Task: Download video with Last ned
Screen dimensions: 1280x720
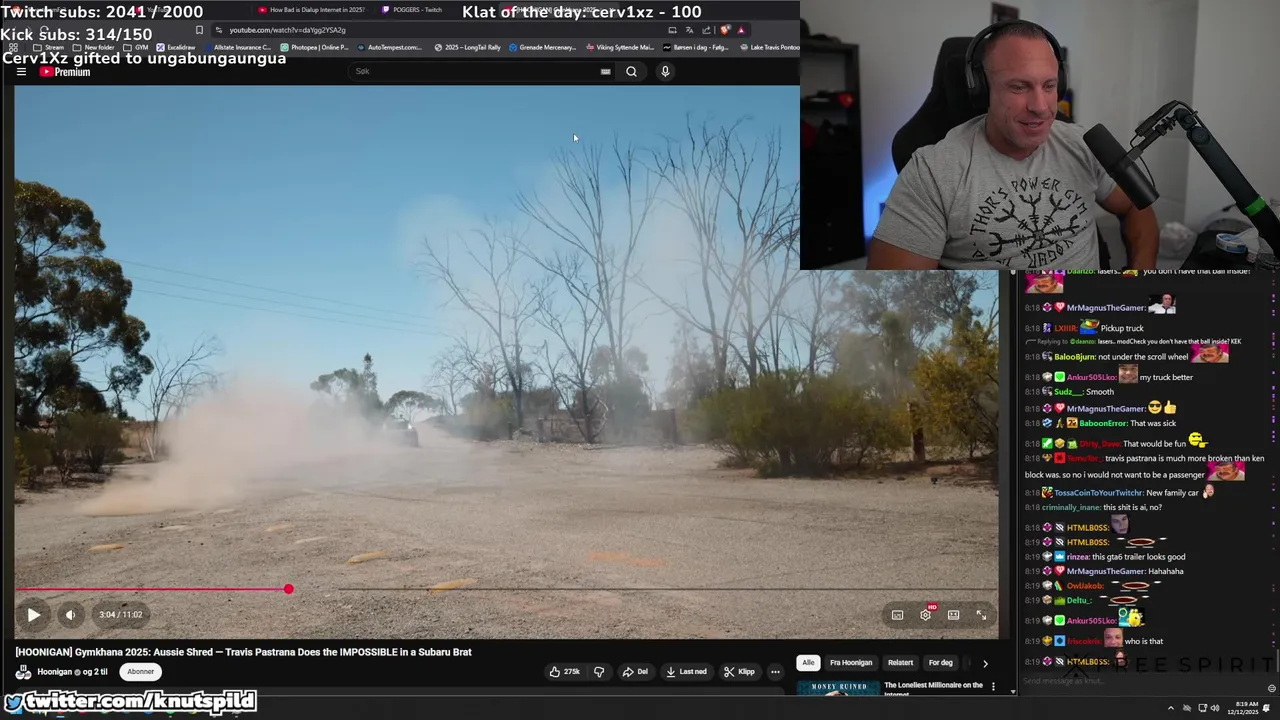Action: point(687,672)
